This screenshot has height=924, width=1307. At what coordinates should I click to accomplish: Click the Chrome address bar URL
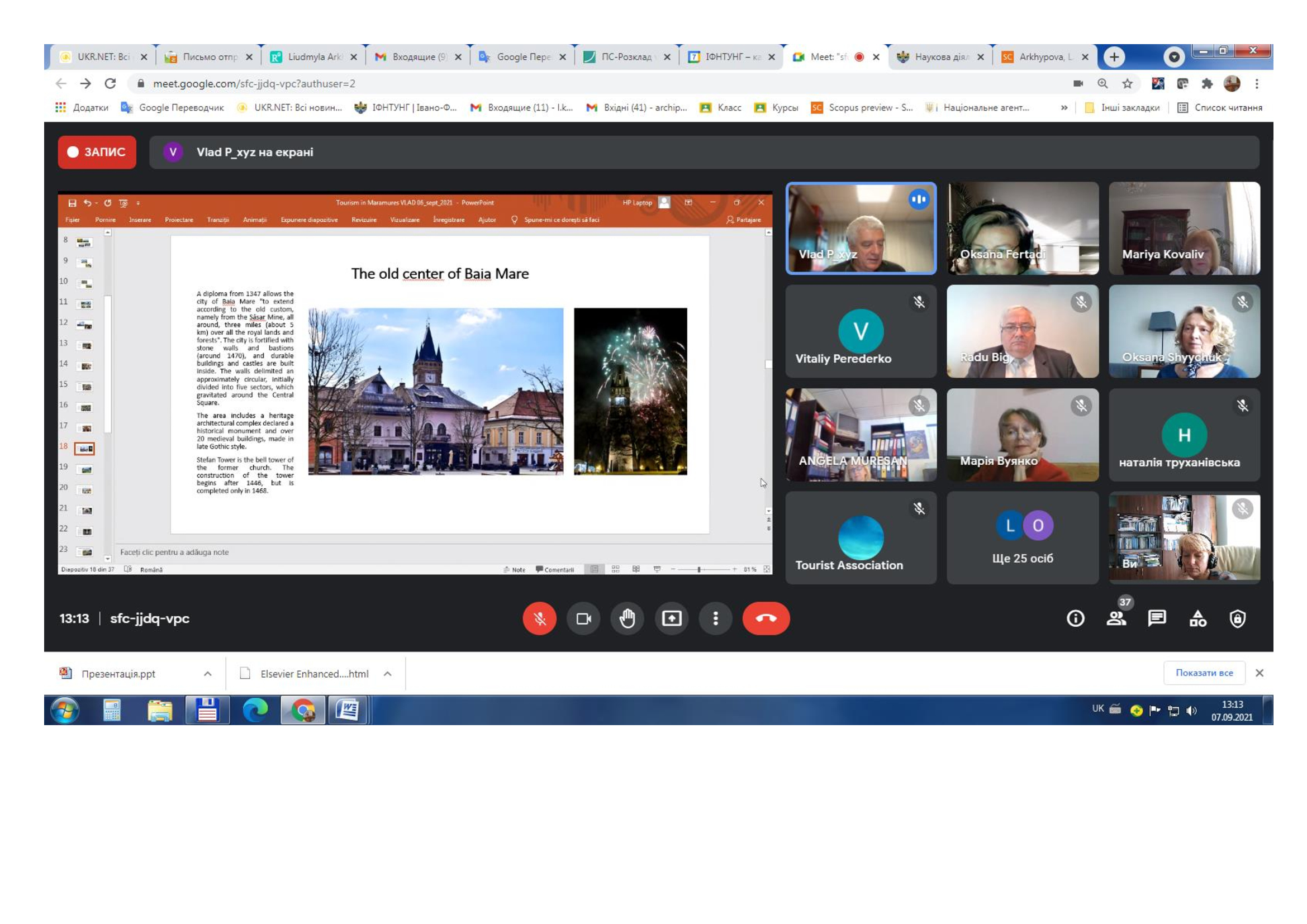(254, 84)
